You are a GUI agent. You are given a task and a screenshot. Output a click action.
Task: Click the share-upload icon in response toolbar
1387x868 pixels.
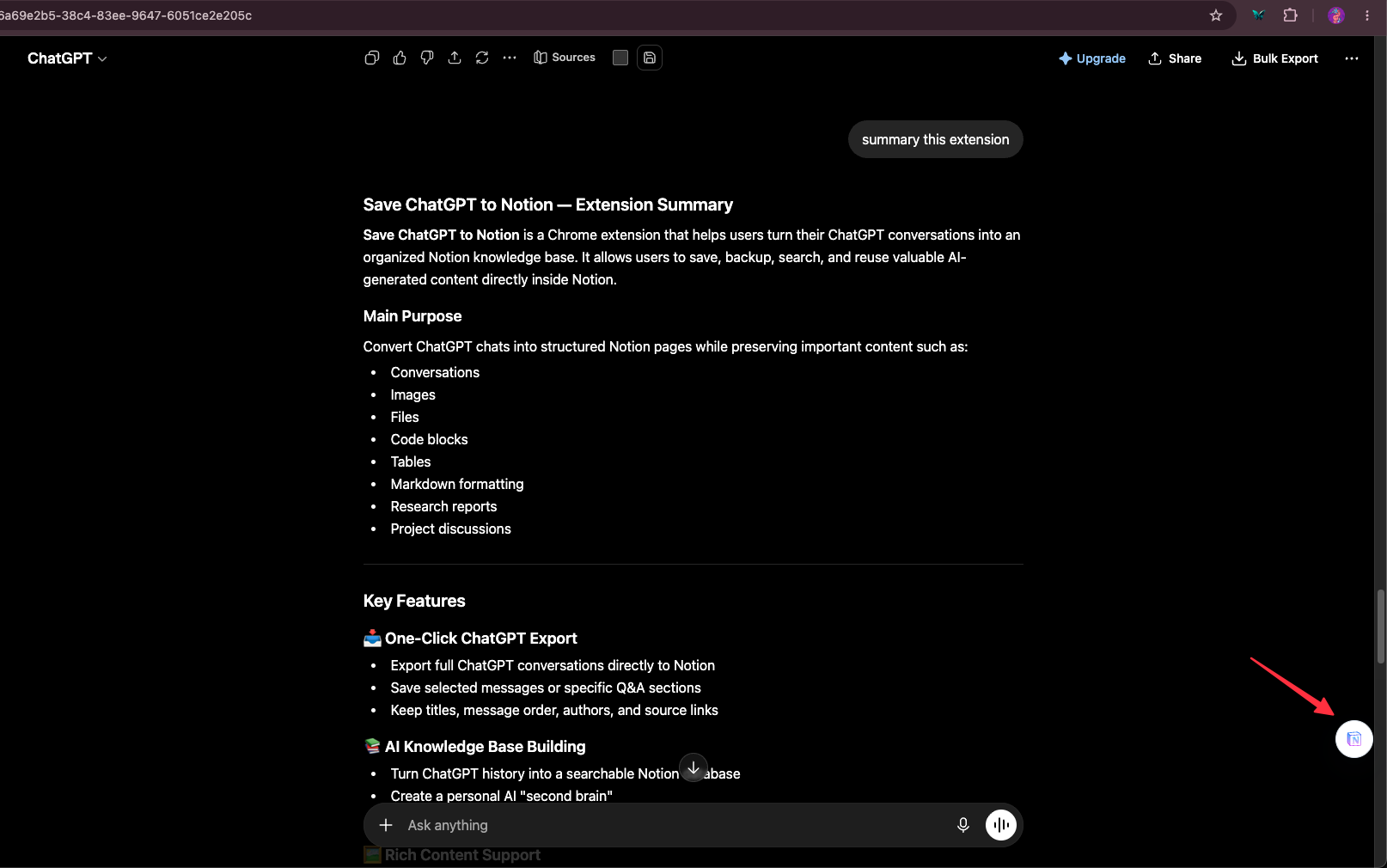(455, 58)
